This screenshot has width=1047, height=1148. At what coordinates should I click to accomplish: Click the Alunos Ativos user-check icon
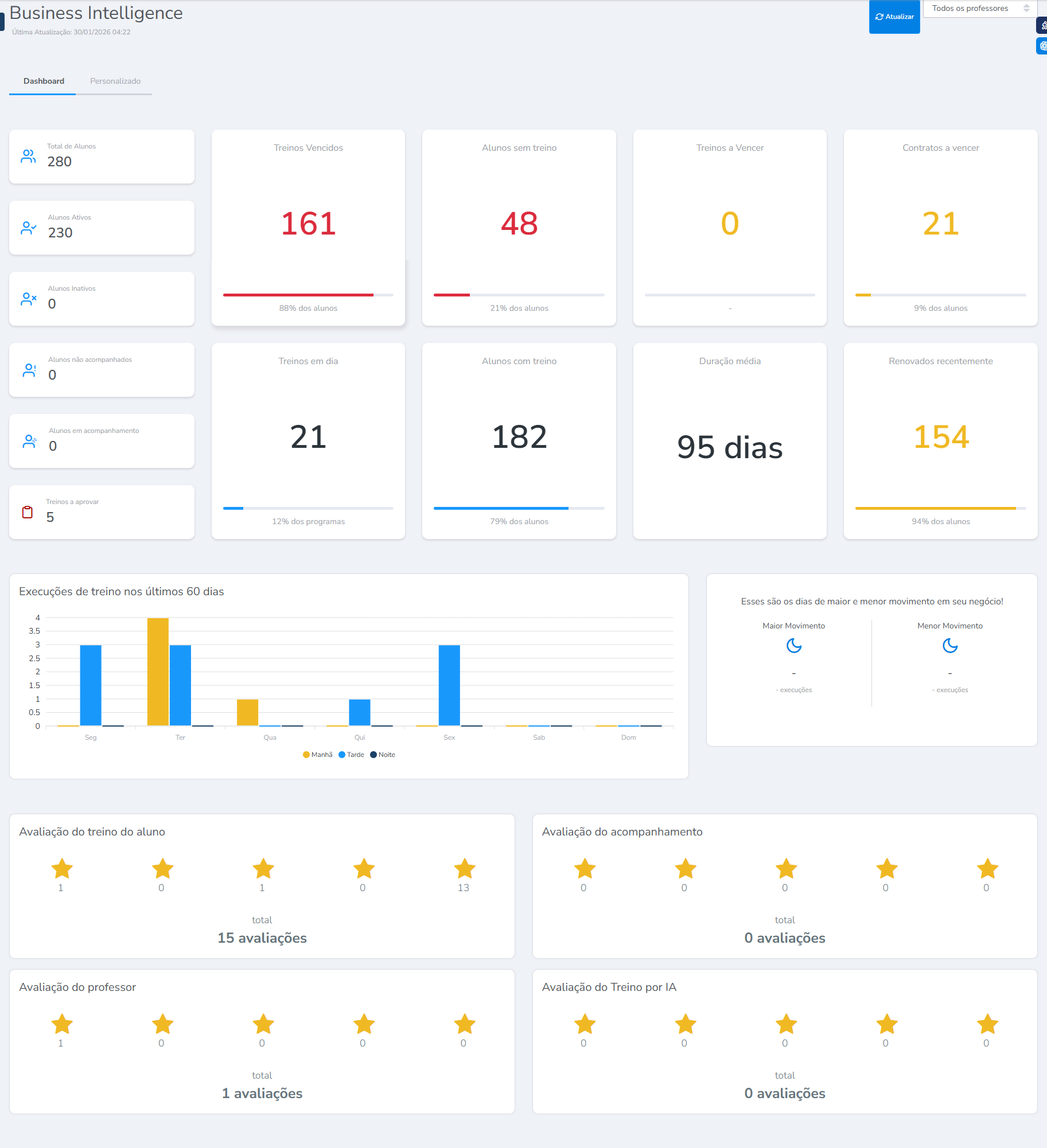(28, 228)
